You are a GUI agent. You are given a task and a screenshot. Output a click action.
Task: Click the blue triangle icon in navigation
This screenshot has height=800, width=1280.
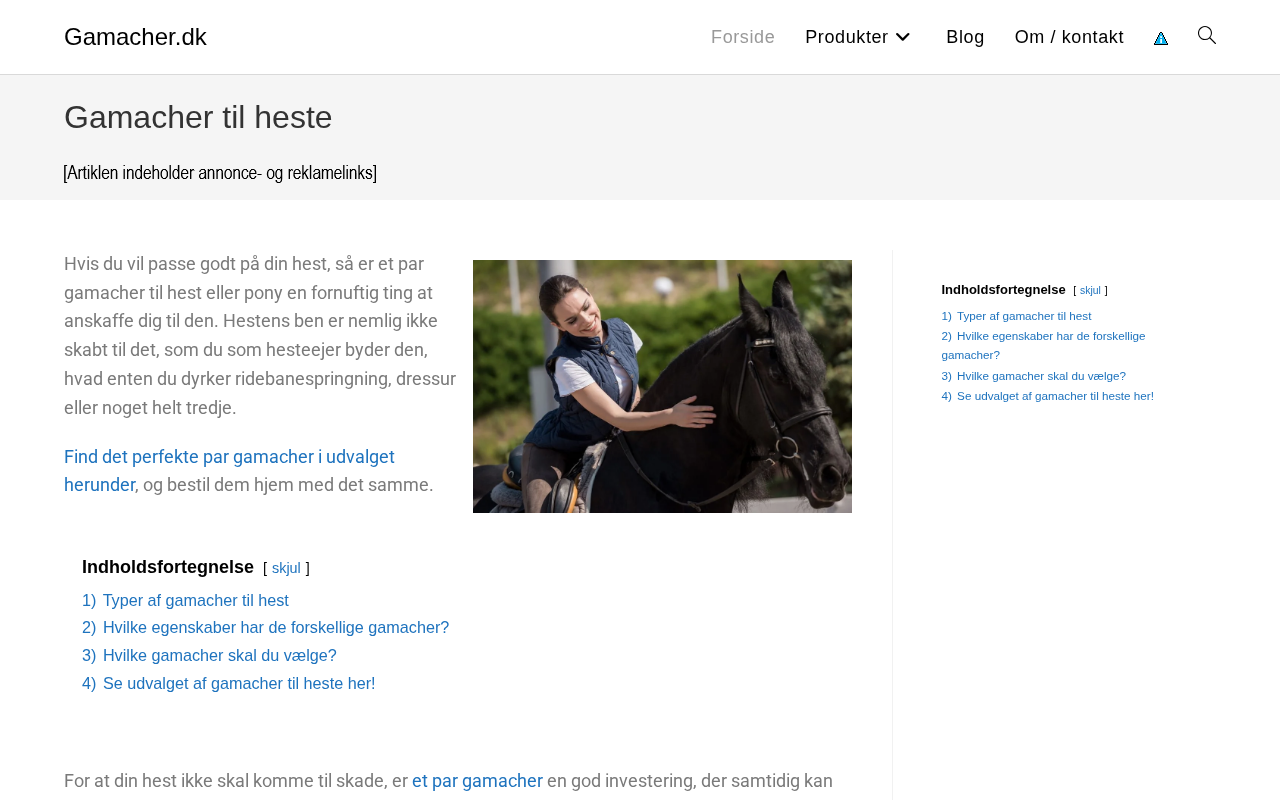[x=1161, y=38]
